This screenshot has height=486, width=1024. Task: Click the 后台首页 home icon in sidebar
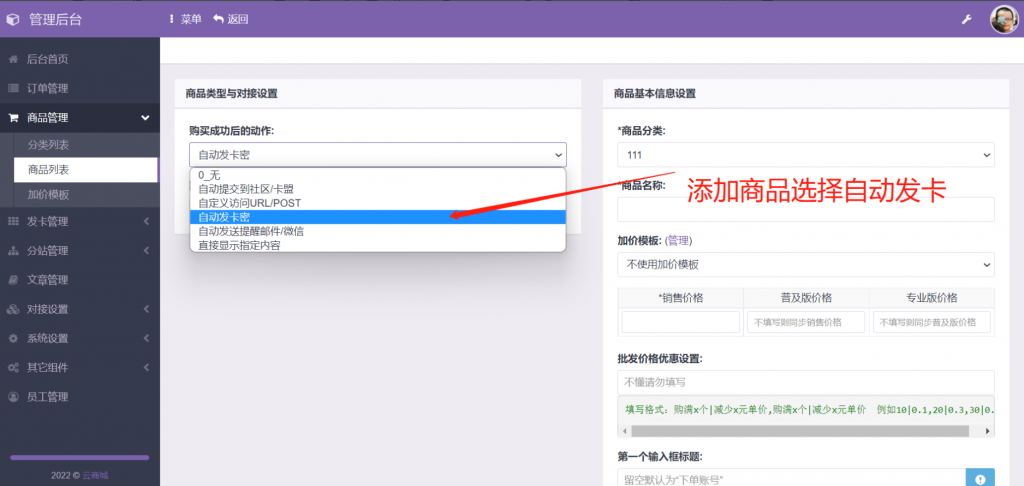pos(13,59)
